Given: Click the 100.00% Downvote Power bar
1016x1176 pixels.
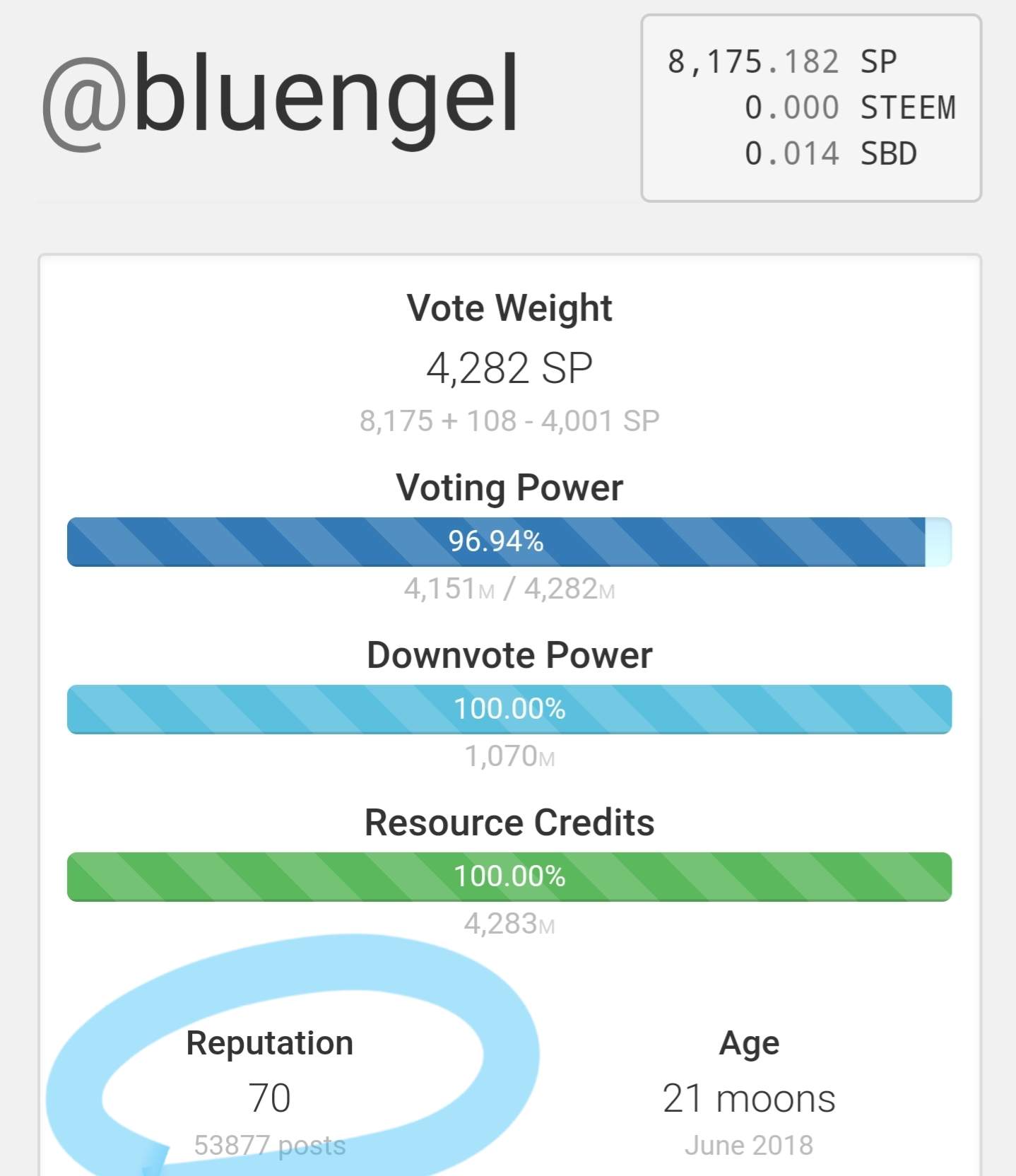Looking at the screenshot, I should (x=509, y=709).
